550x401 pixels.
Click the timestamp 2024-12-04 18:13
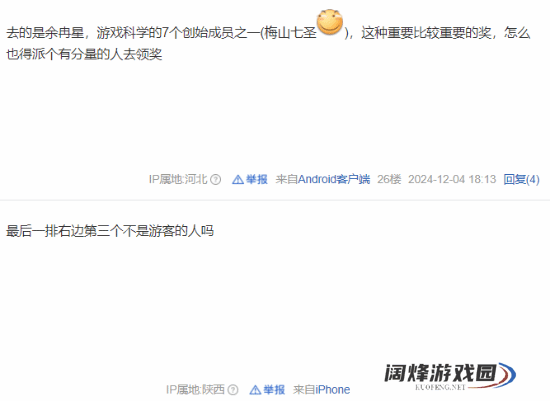452,179
